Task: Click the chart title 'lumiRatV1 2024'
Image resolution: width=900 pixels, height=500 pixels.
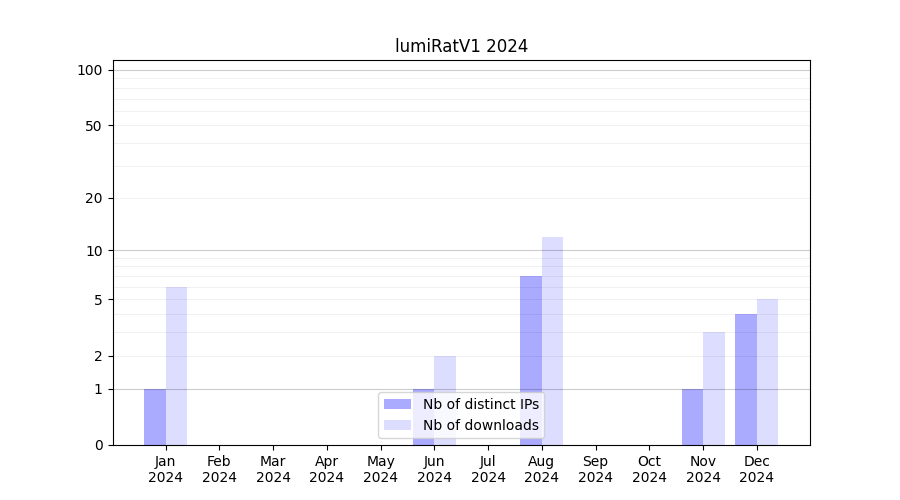Action: click(x=461, y=46)
